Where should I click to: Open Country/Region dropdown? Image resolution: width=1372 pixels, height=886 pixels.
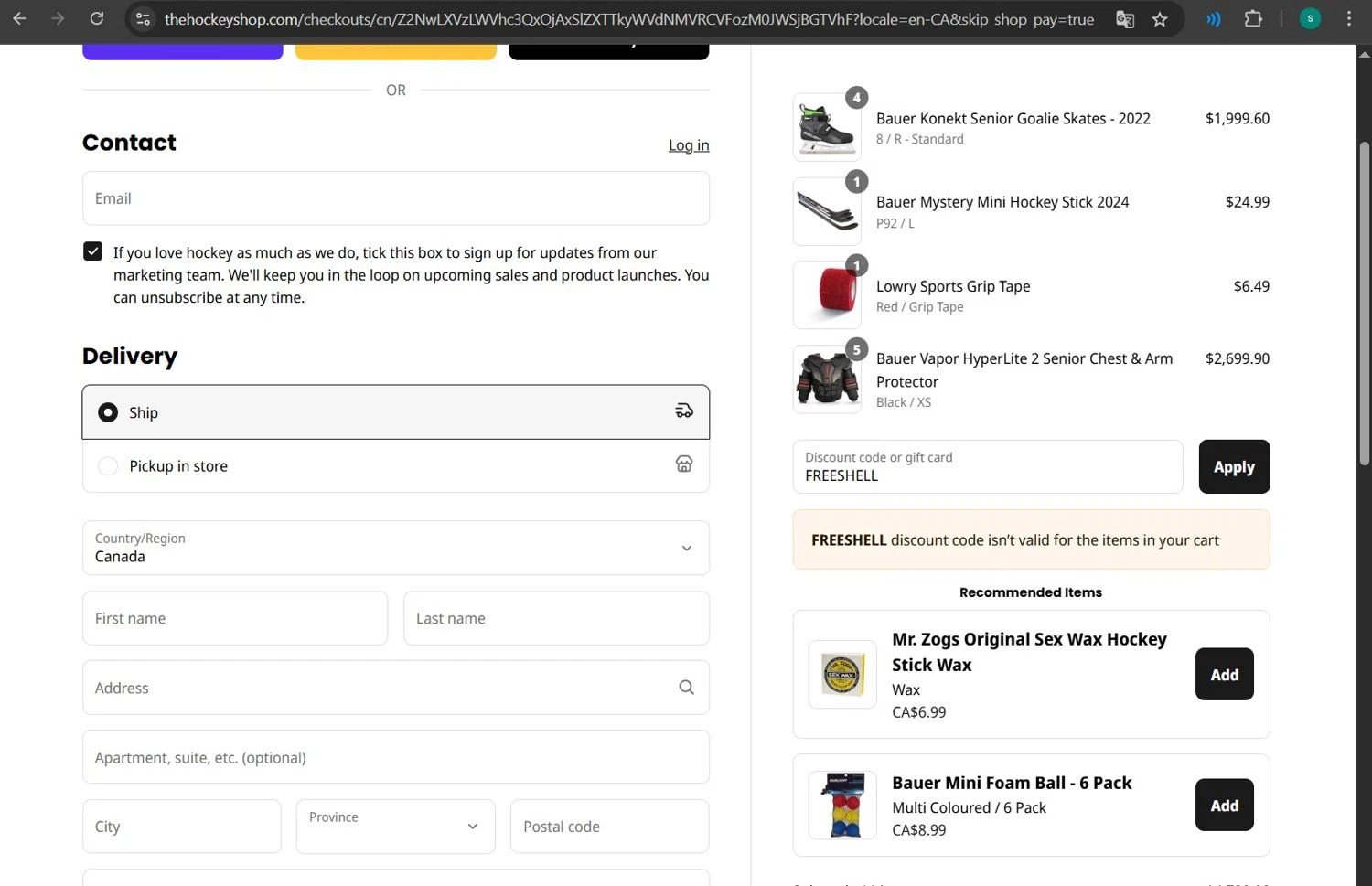click(396, 548)
